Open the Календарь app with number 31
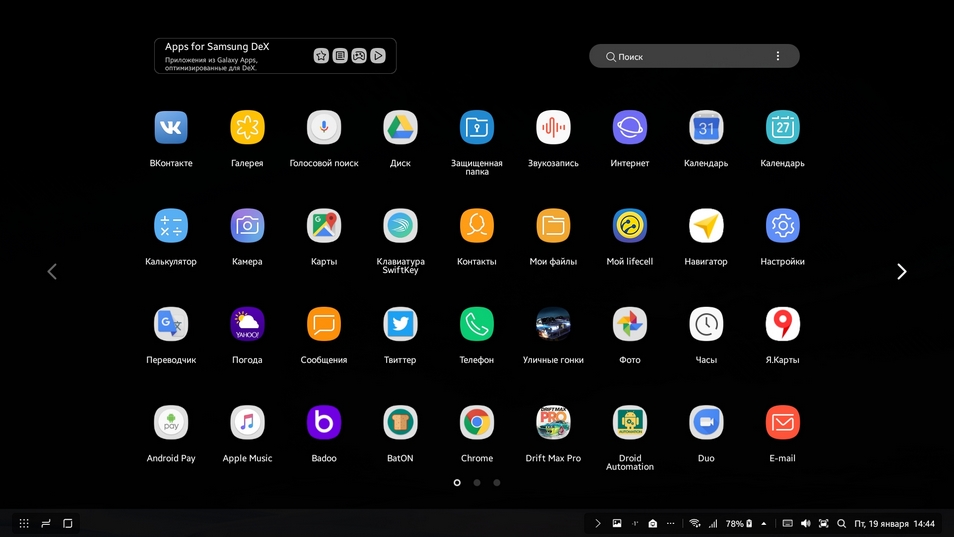Screen dimensions: 954x537 pyautogui.click(x=706, y=127)
